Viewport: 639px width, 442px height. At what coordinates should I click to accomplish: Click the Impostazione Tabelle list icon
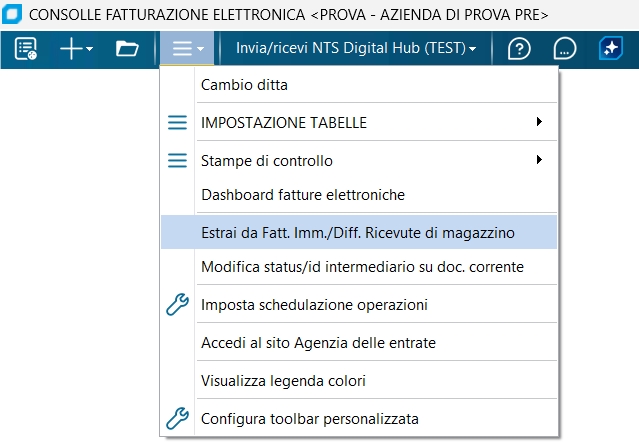(177, 122)
